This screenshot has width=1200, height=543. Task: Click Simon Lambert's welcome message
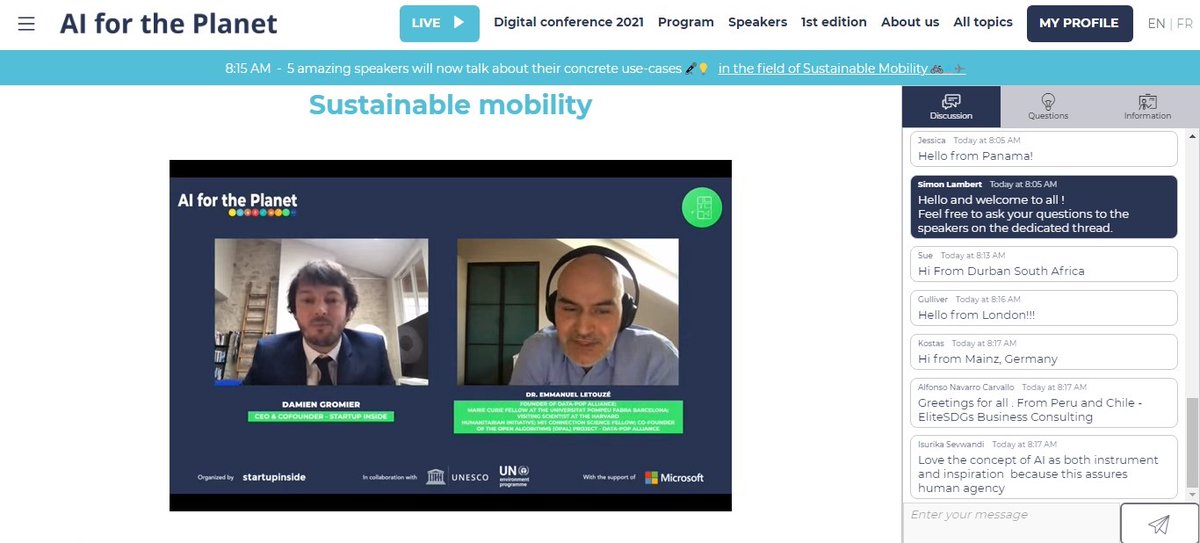1044,207
